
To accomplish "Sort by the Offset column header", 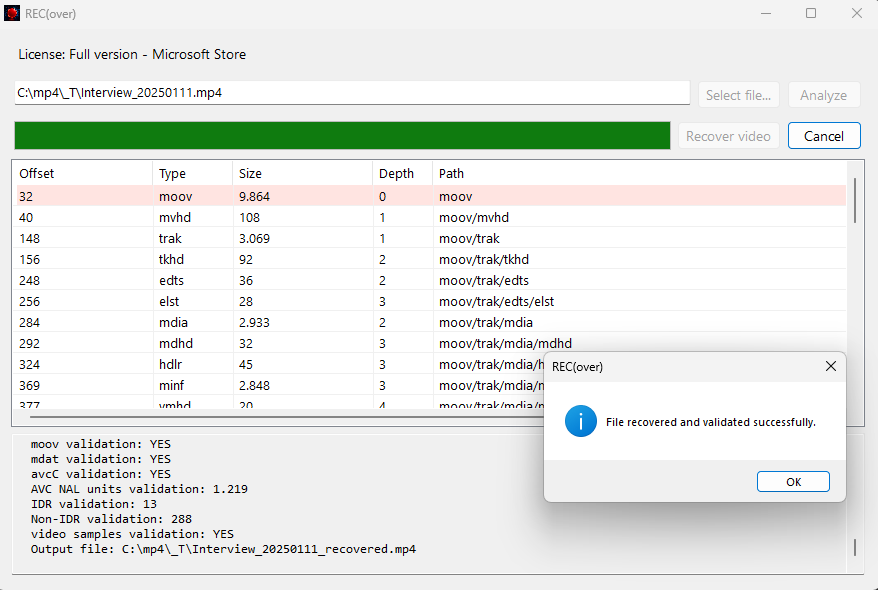I will tap(83, 174).
